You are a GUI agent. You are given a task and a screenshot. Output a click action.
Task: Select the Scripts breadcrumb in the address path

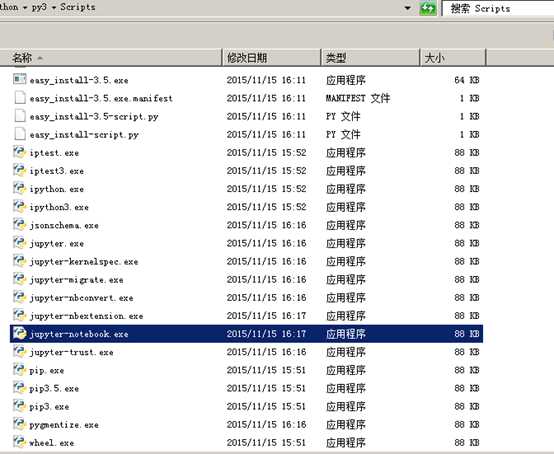(x=78, y=7)
